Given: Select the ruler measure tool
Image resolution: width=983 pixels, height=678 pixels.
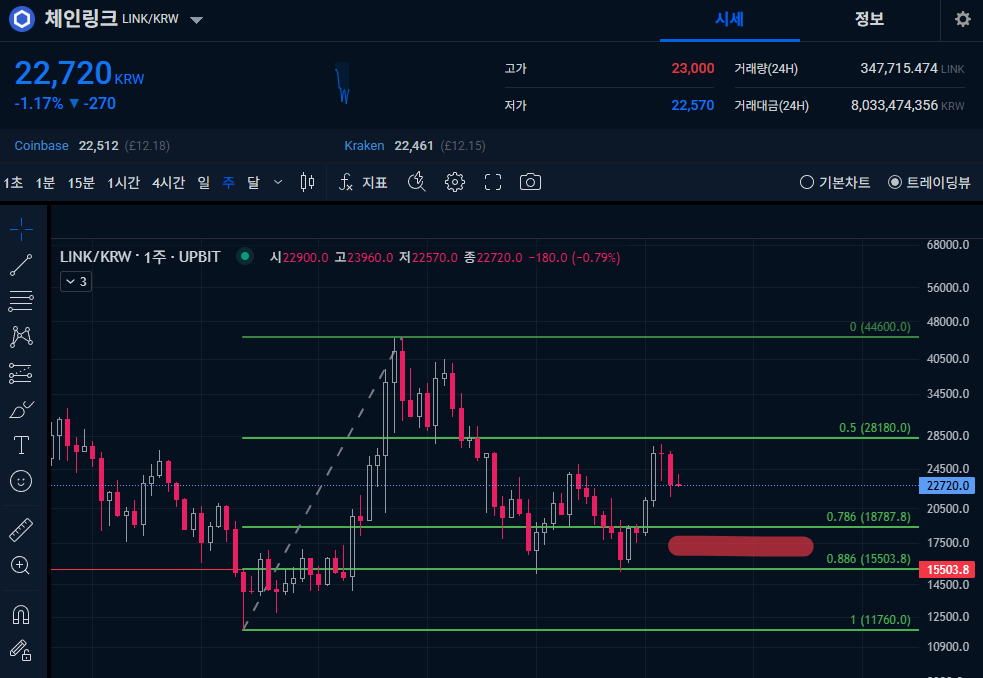Looking at the screenshot, I should point(21,530).
